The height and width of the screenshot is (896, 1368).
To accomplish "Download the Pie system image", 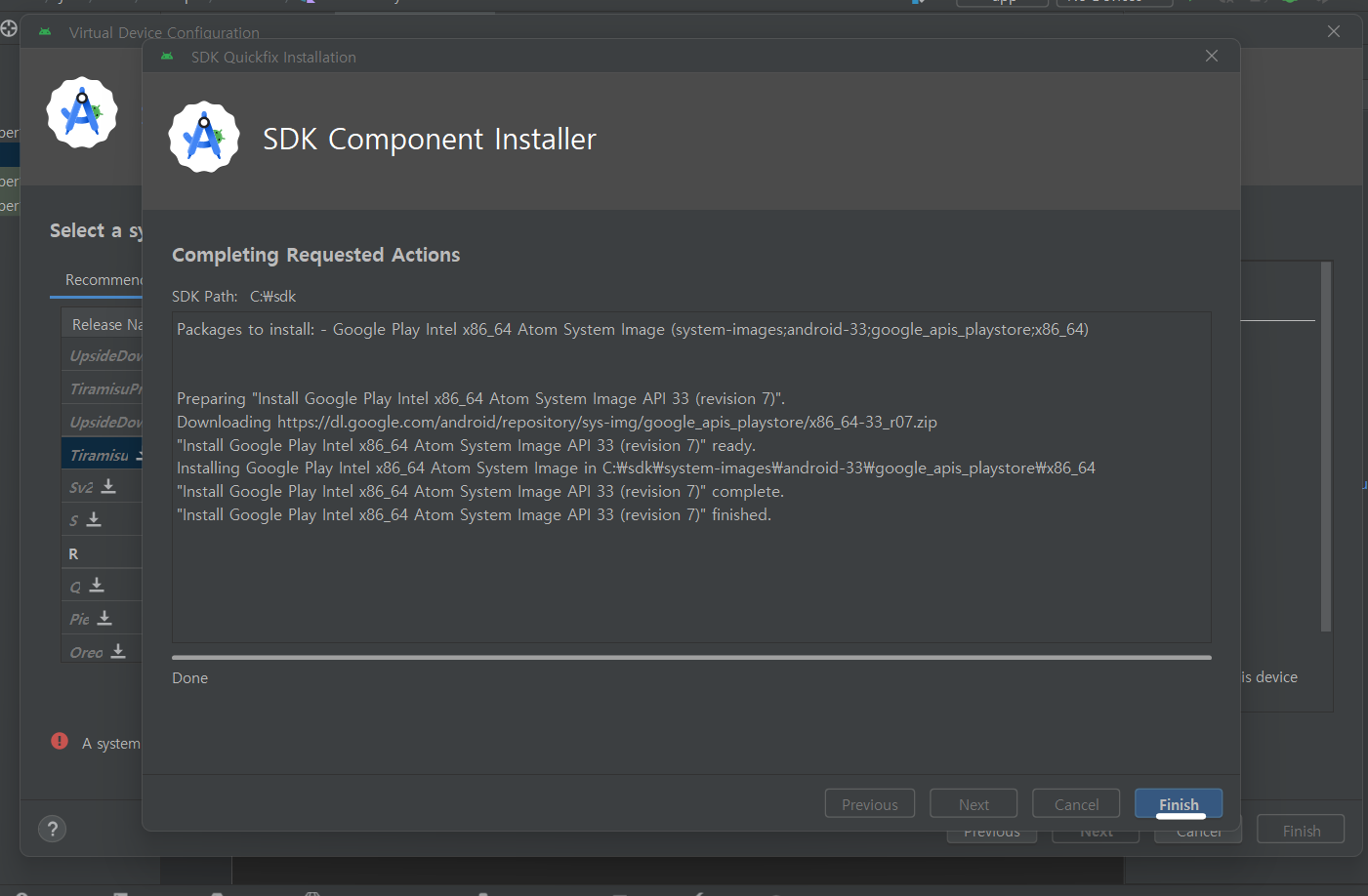I will 104,618.
